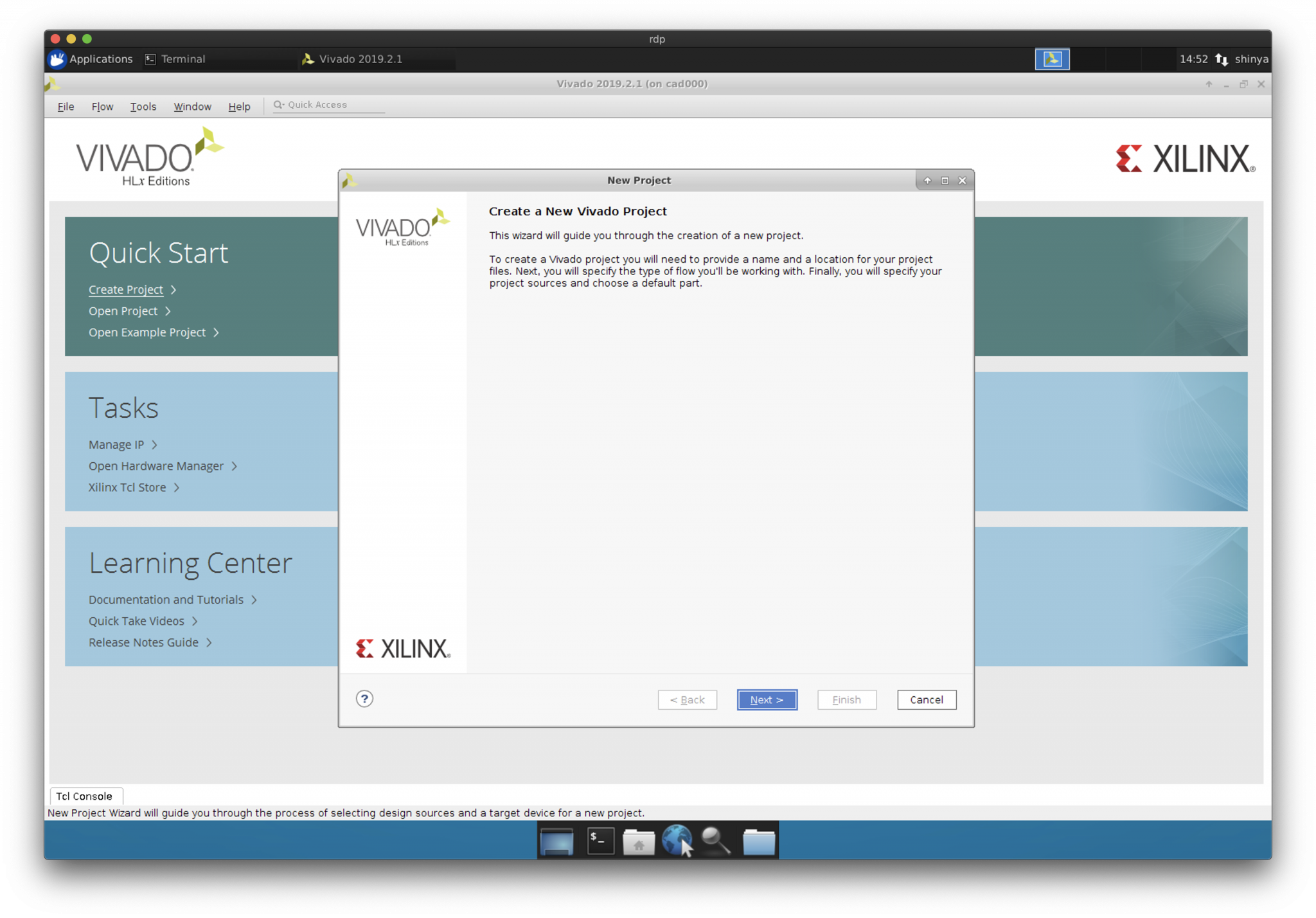Image resolution: width=1316 pixels, height=918 pixels.
Task: Open the Tools menu
Action: pyautogui.click(x=143, y=107)
